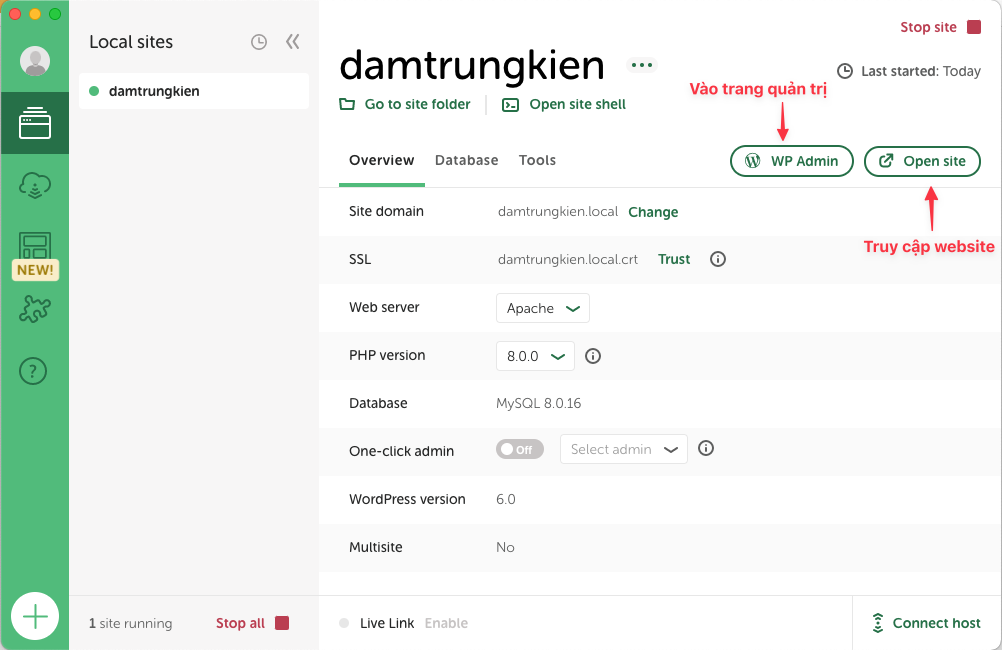Add a new site with the plus button
This screenshot has height=650, width=1002.
(35, 616)
